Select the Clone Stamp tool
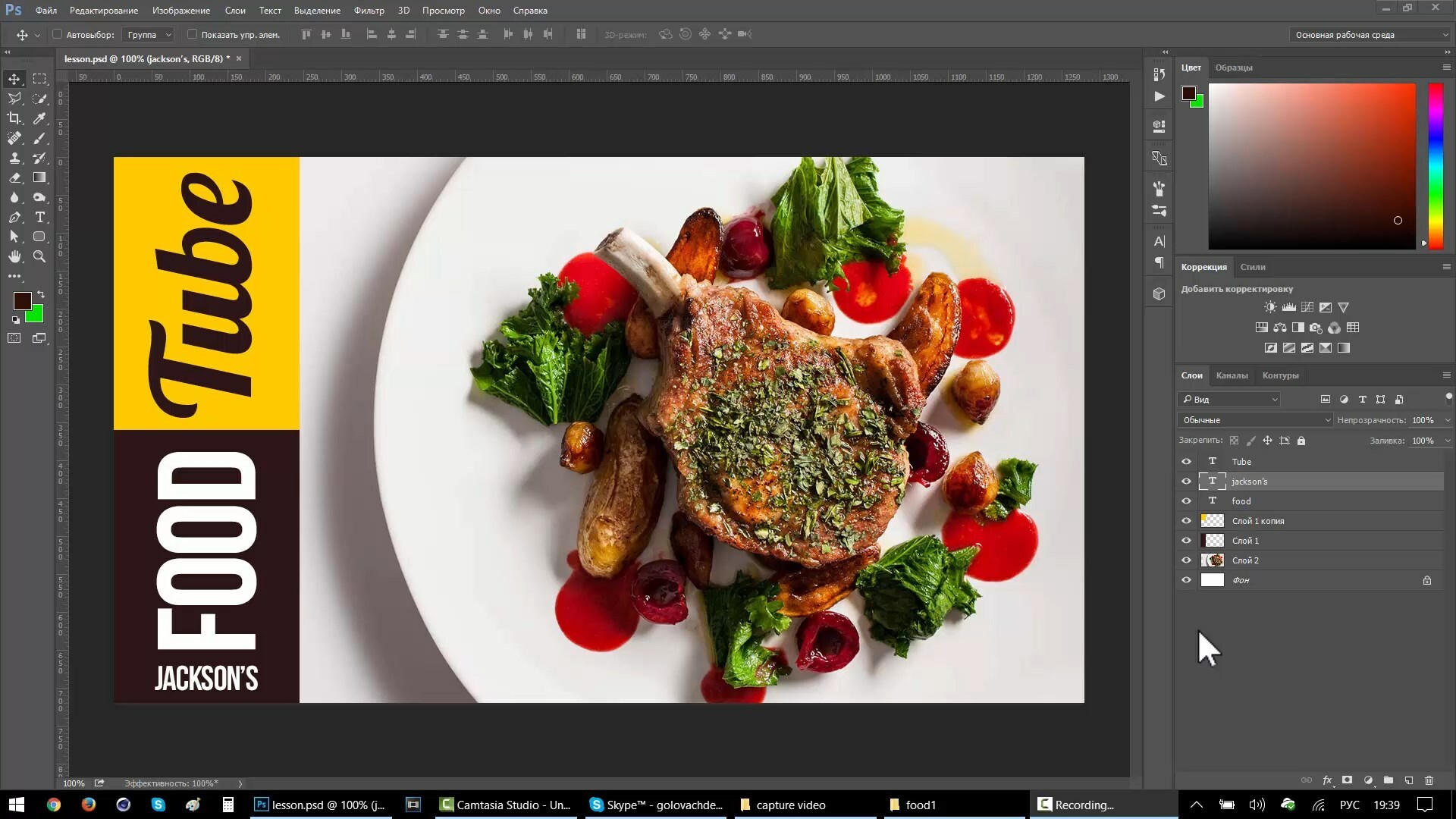This screenshot has height=819, width=1456. point(14,158)
